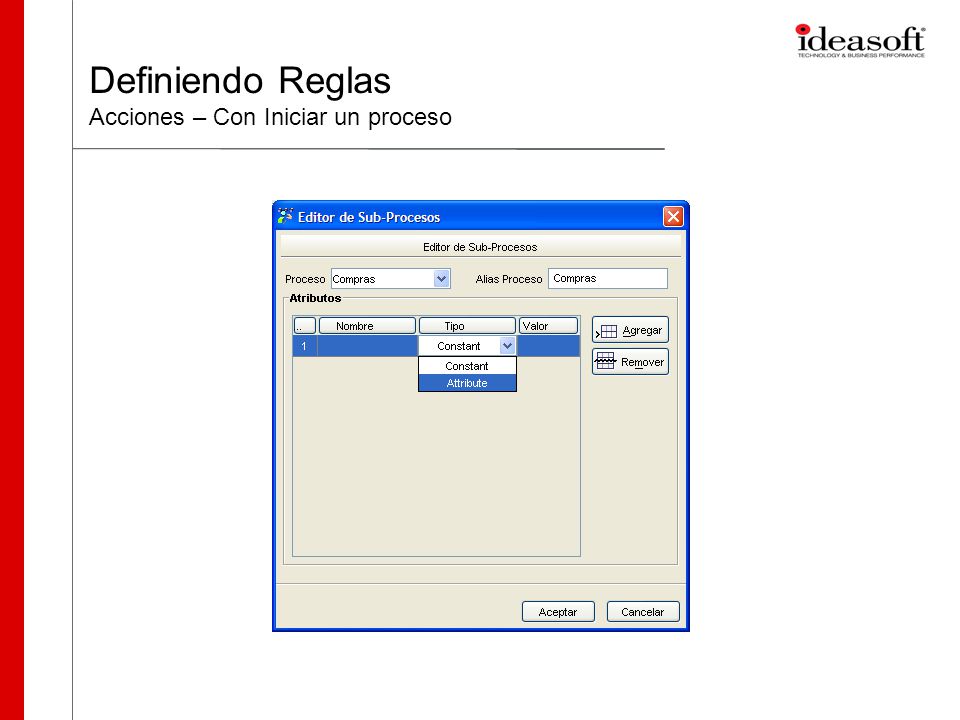This screenshot has width=960, height=720.
Task: Choose Attribute from the Tipo dropdown list
Action: click(467, 383)
